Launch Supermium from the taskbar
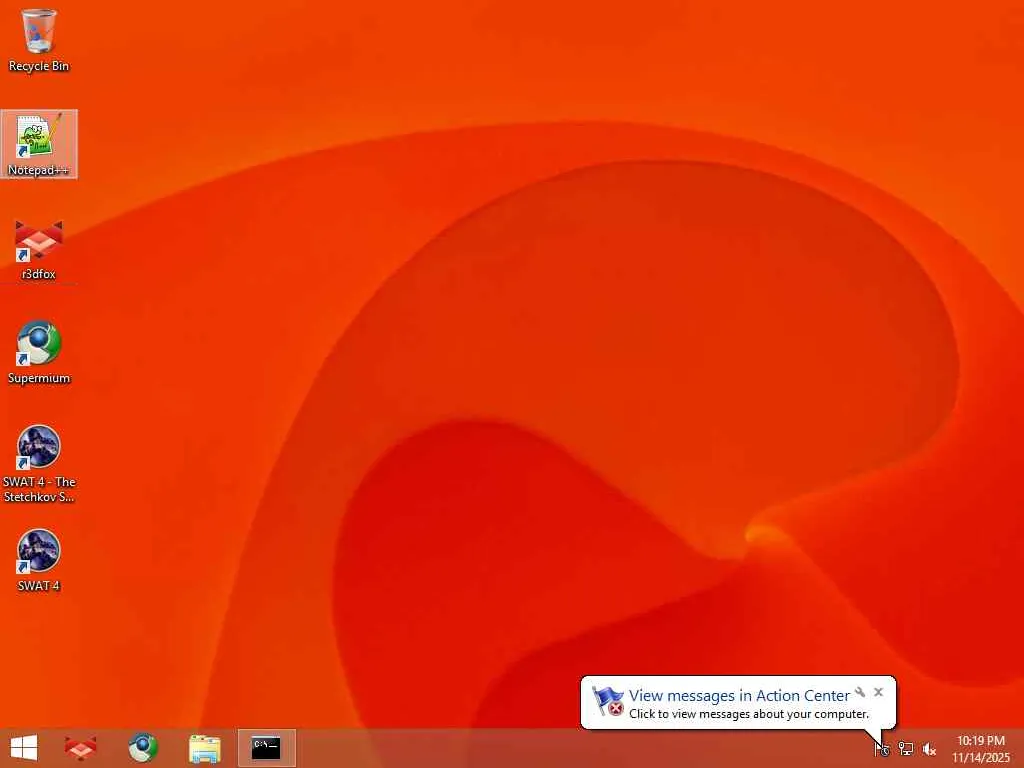 (143, 748)
